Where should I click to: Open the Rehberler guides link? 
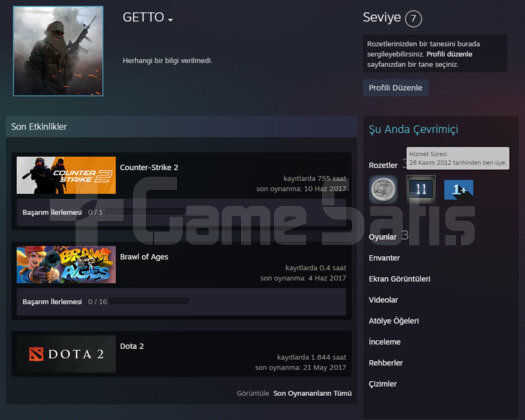click(385, 363)
